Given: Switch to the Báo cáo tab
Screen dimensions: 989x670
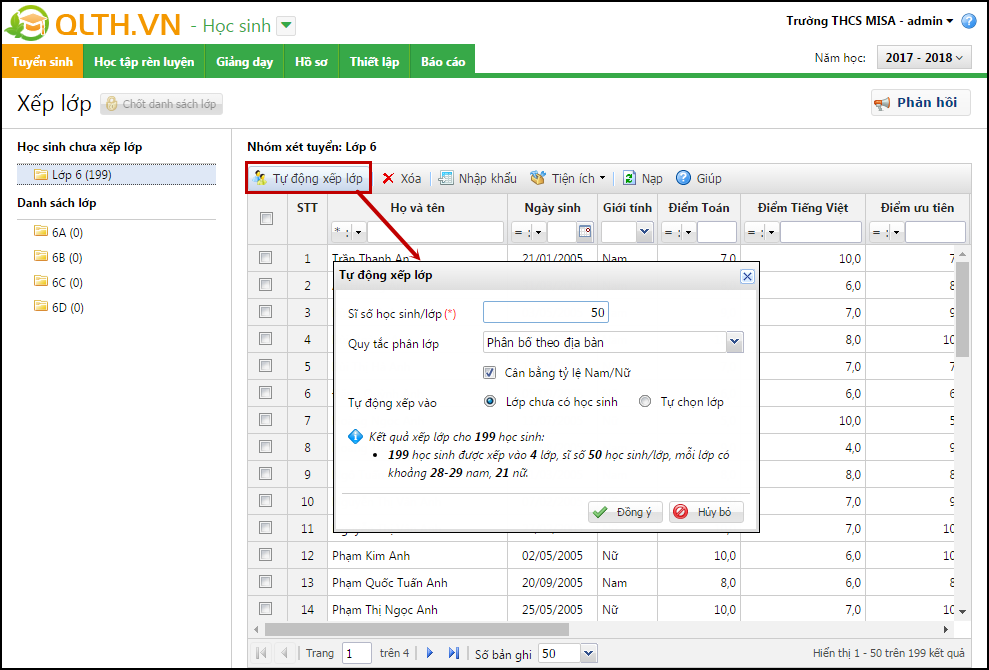Looking at the screenshot, I should pyautogui.click(x=443, y=62).
